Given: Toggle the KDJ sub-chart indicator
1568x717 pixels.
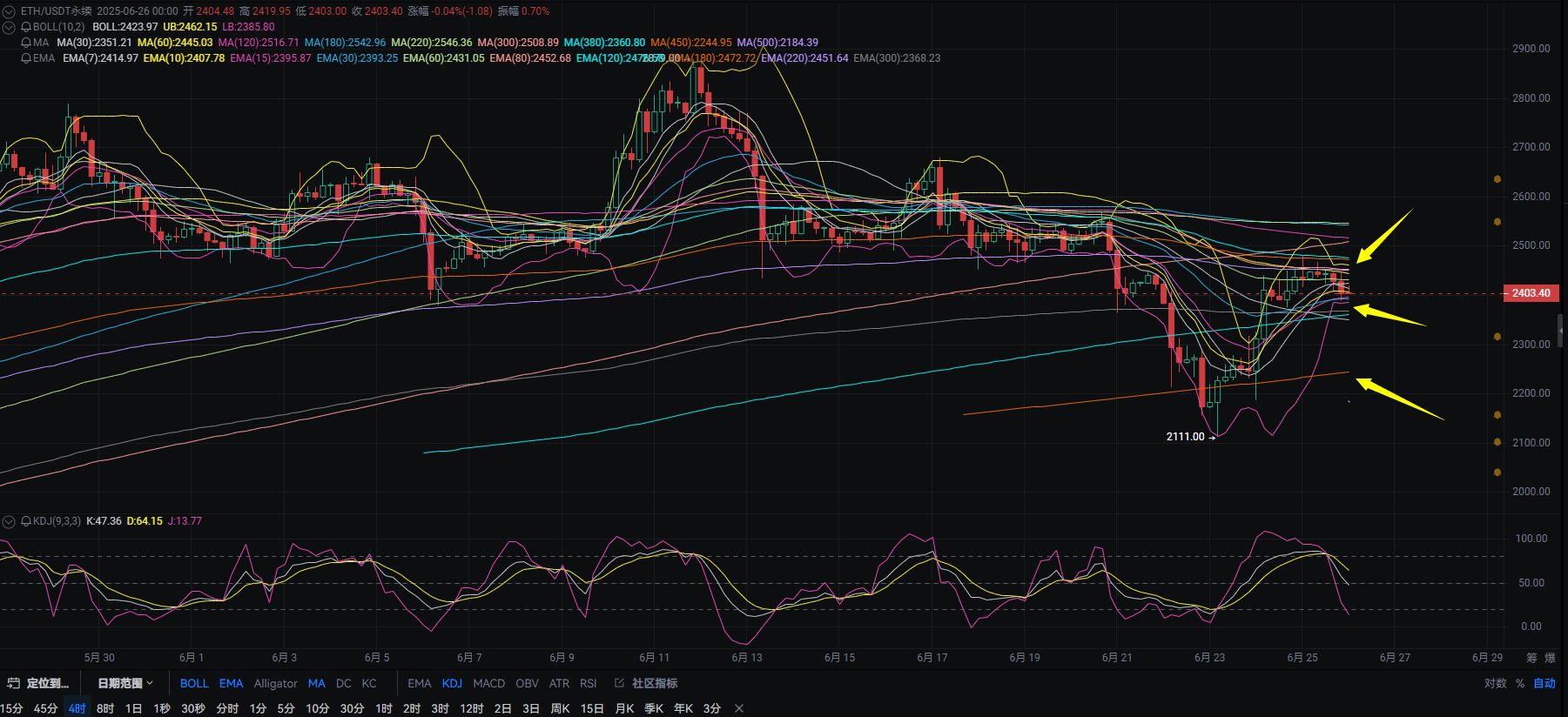Looking at the screenshot, I should click(x=452, y=683).
